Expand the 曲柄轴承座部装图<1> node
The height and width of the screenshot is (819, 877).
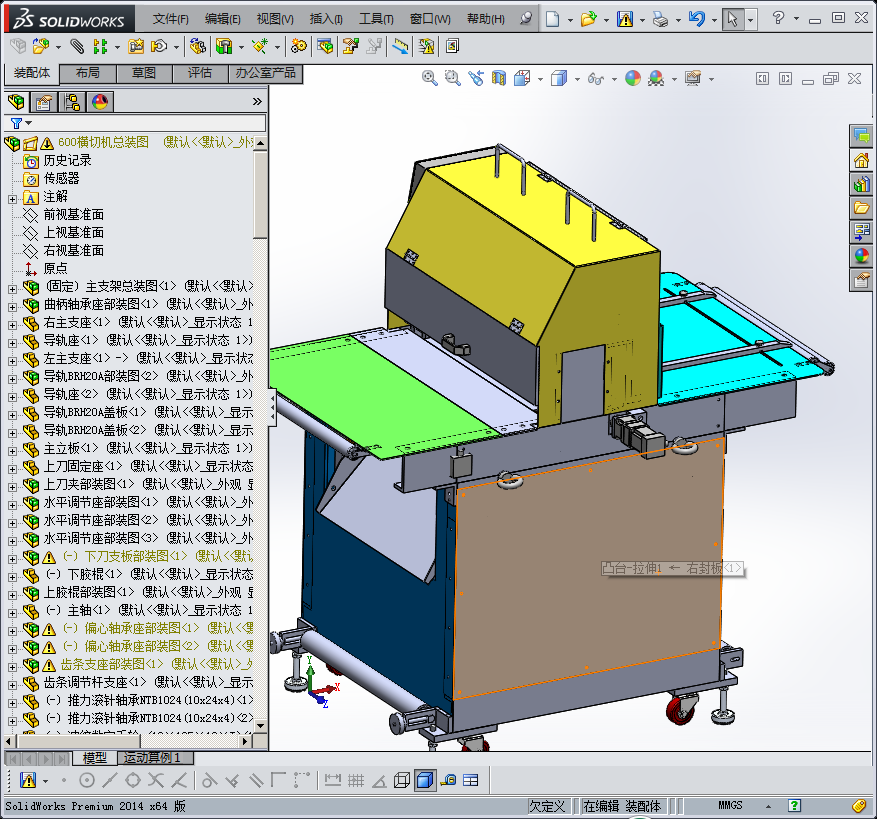tap(12, 307)
